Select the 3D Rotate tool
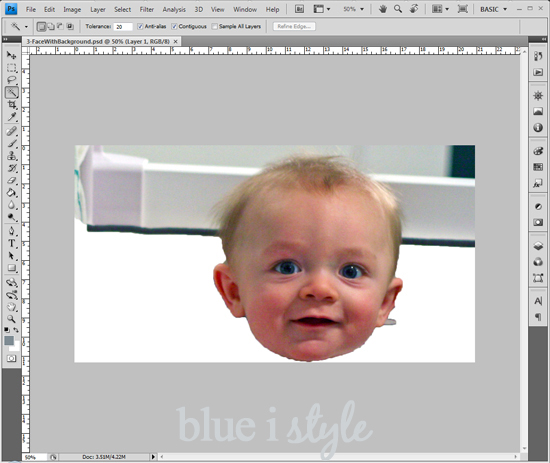Screen dimensions: 550x463 [12, 282]
